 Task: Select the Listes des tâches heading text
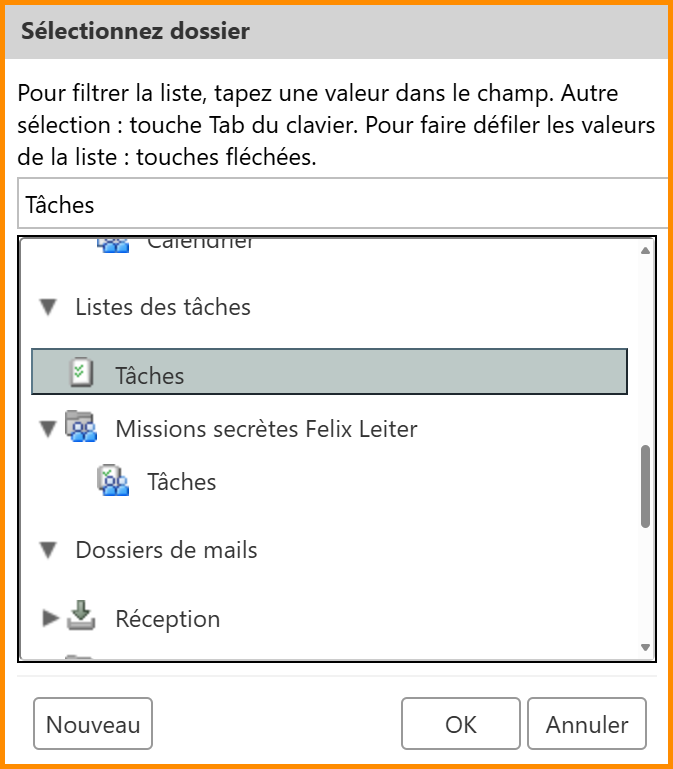163,307
